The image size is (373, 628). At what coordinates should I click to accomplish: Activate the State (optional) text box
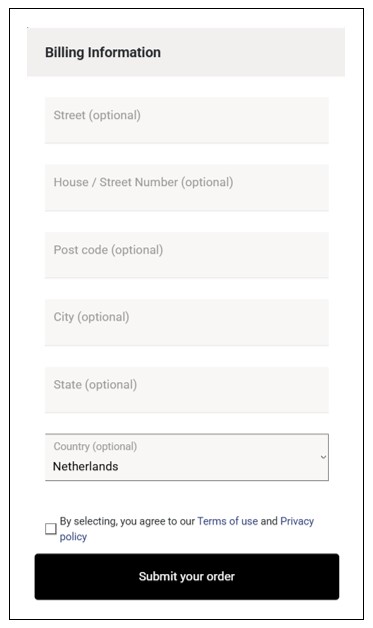[187, 390]
